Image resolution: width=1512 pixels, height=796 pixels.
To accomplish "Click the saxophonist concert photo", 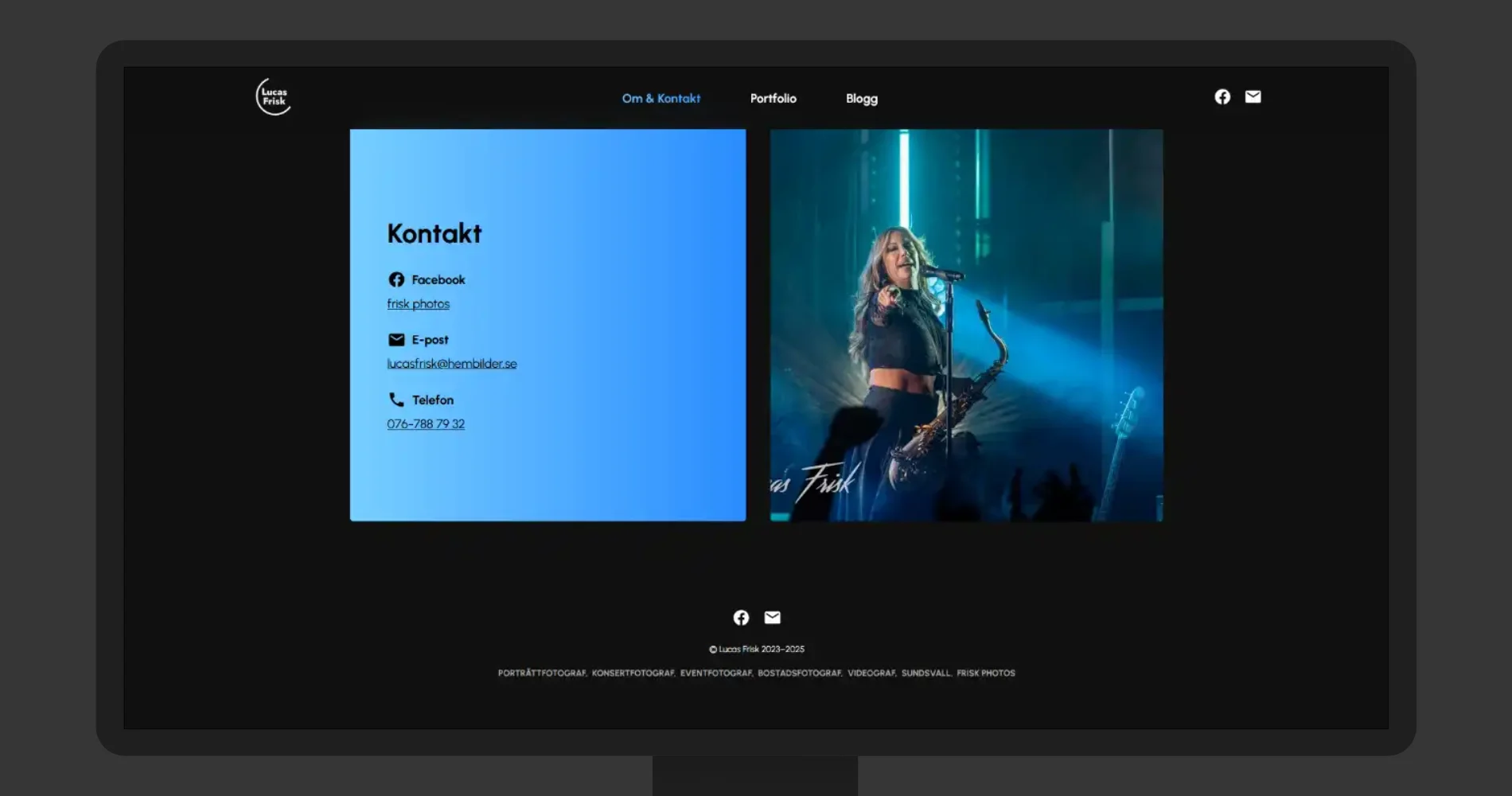I will [966, 326].
